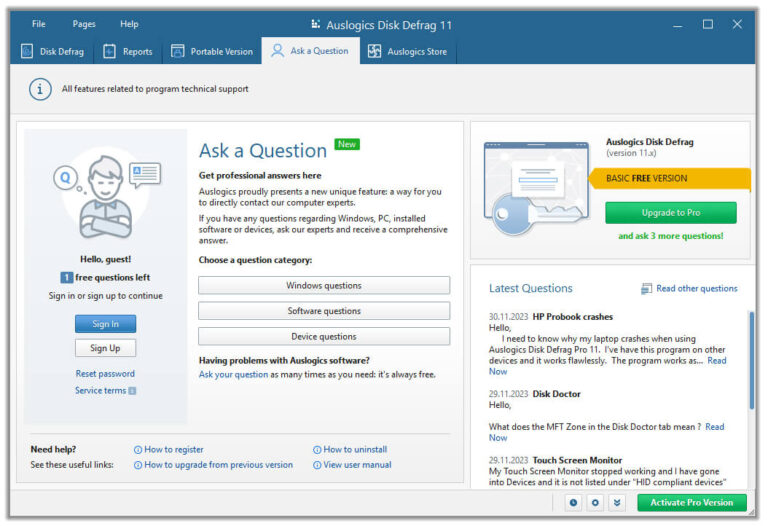Click the free questions counter badge
The width and height of the screenshot is (768, 526).
67,278
